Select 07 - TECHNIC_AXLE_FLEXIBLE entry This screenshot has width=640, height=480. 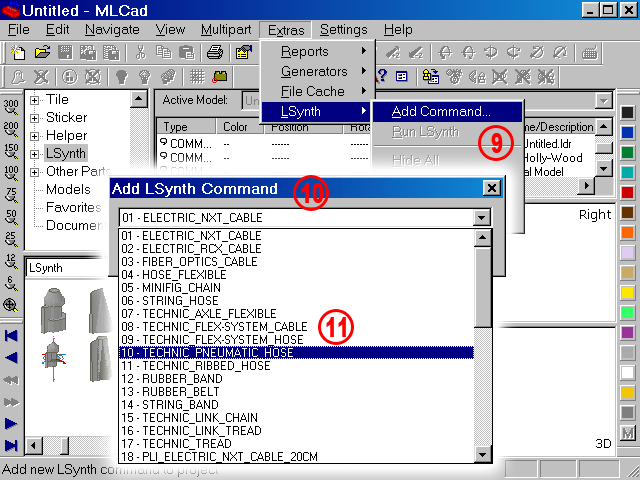(x=296, y=314)
